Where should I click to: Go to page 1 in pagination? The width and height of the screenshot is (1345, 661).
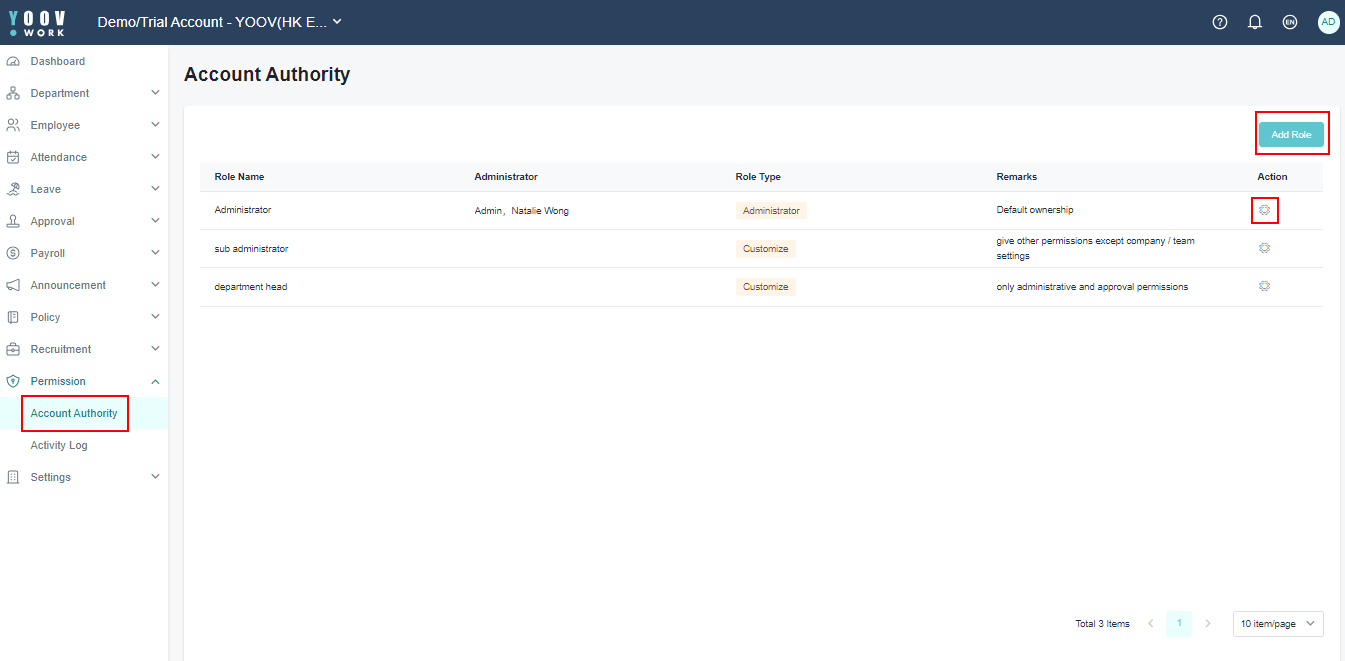[1179, 624]
